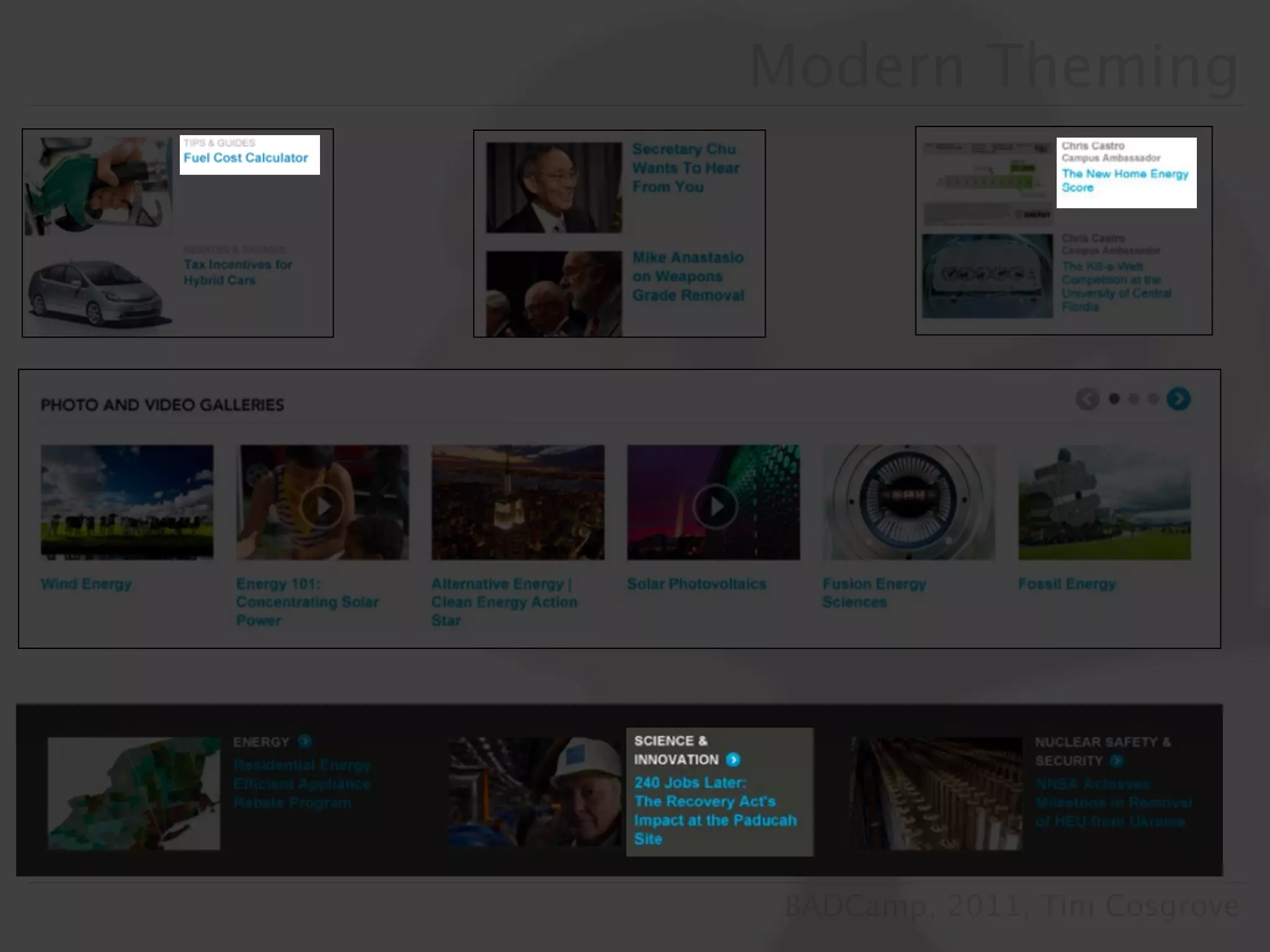The height and width of the screenshot is (952, 1270).
Task: Click the arrow icon beside Nuclear Safety & Security
Action: [x=1117, y=760]
